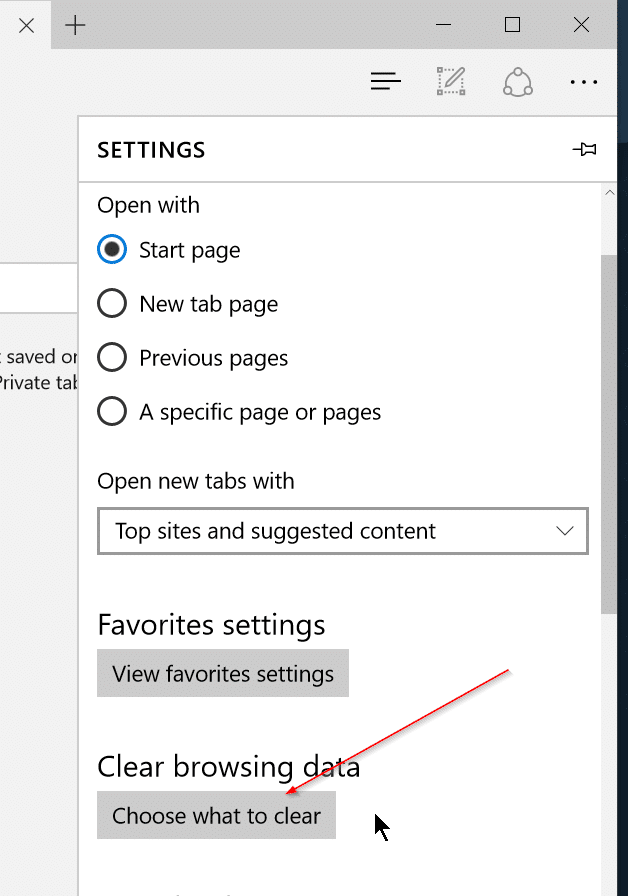Click the Favorites settings heading
Viewport: 628px width, 896px height.
click(211, 625)
